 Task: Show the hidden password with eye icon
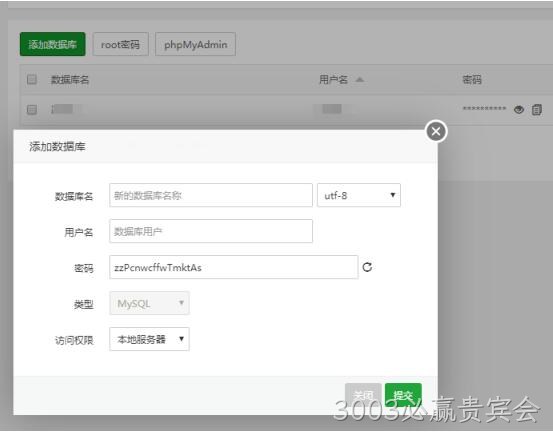(x=519, y=110)
